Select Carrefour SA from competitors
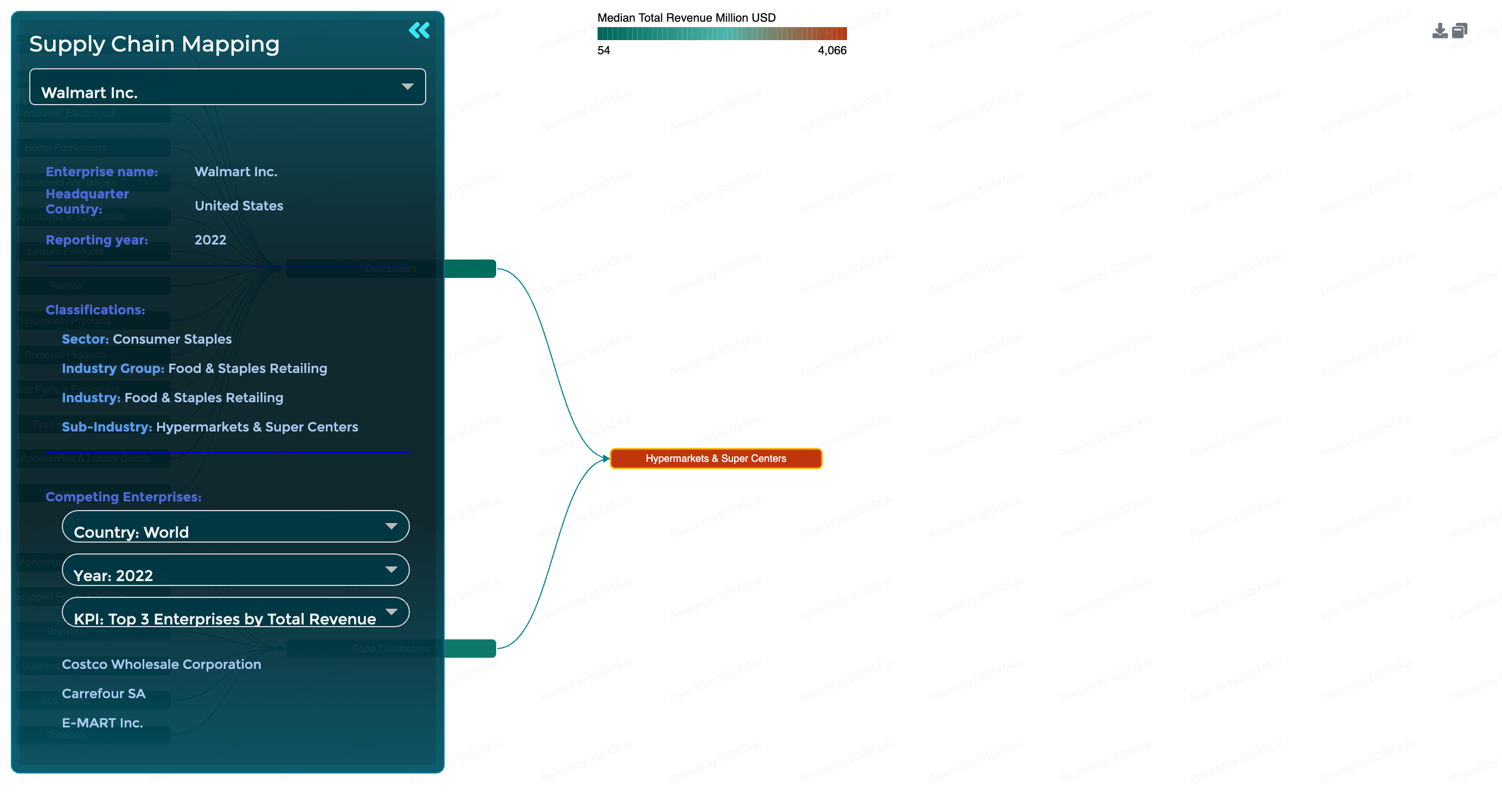 [104, 693]
